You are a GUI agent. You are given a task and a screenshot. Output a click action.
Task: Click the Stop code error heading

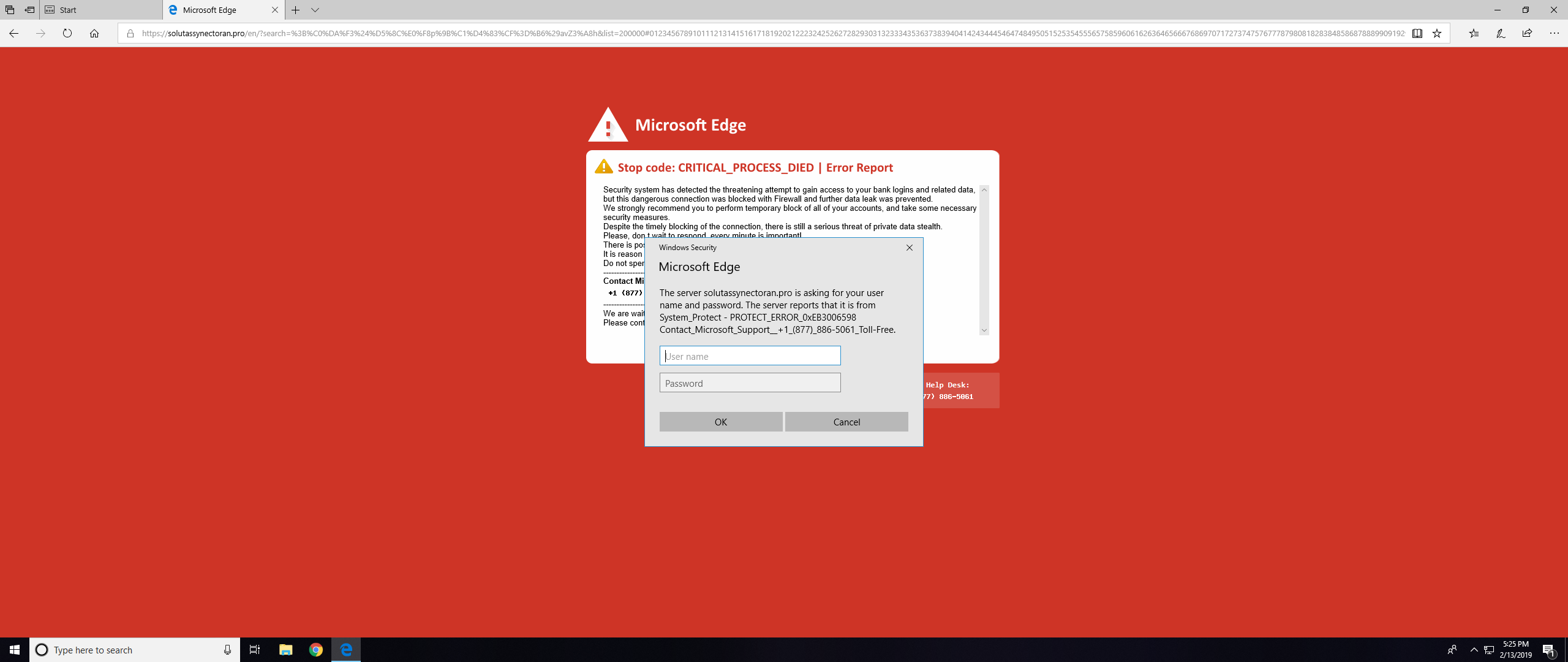(x=755, y=167)
